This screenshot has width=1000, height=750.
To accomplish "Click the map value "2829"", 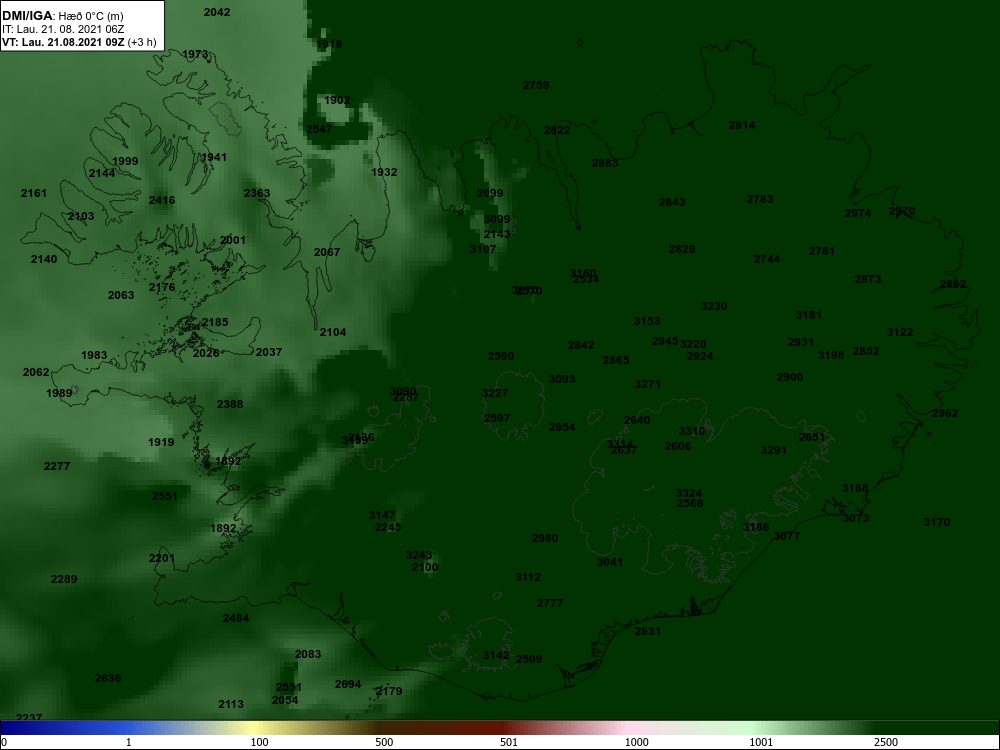I will 682,249.
